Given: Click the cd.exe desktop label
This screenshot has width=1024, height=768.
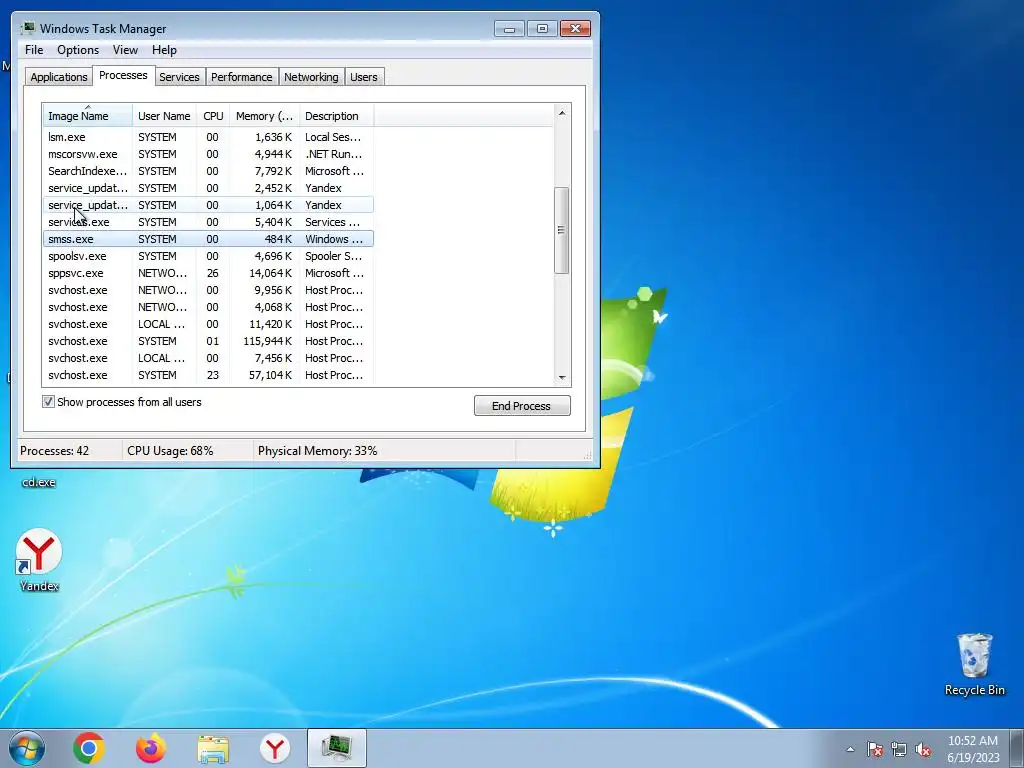Looking at the screenshot, I should [x=39, y=483].
